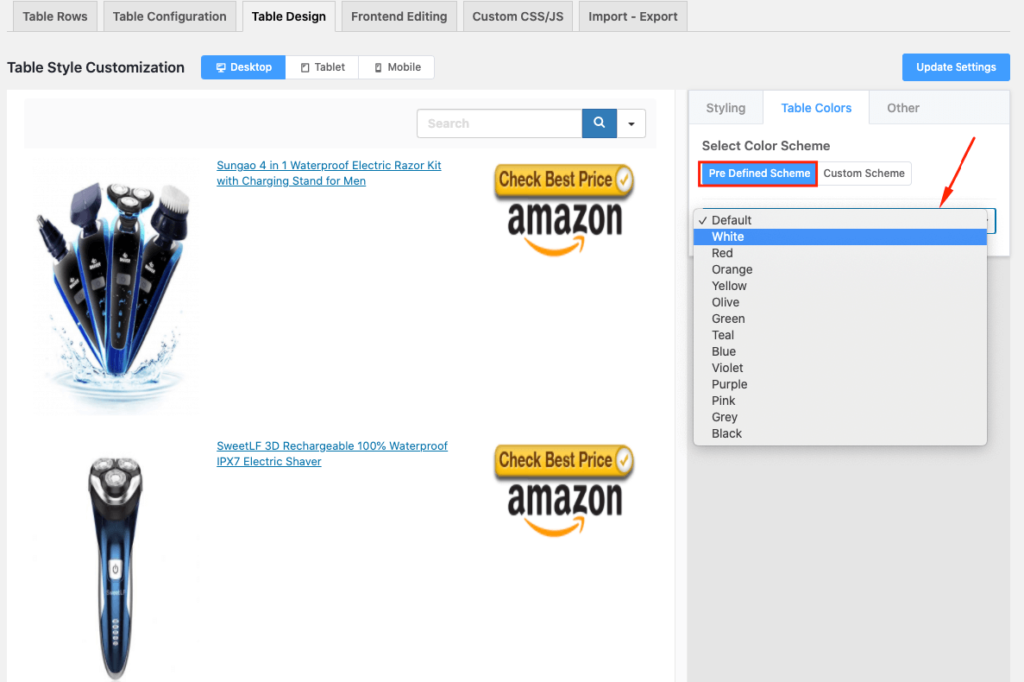Switch to the Styling tab

point(725,108)
